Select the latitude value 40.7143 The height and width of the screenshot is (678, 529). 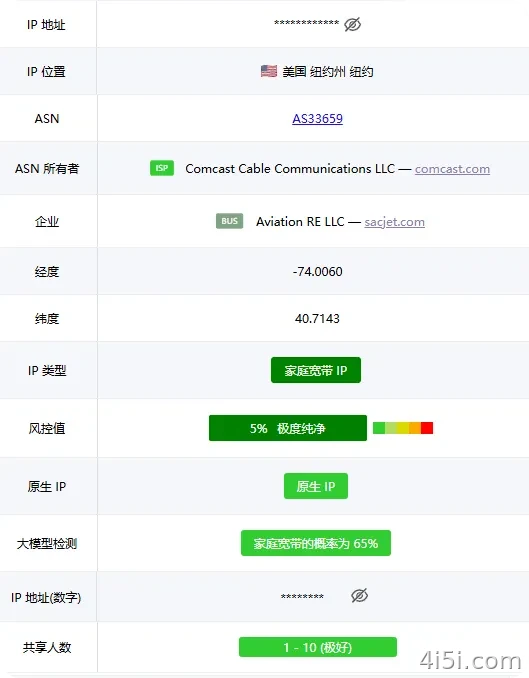point(317,319)
